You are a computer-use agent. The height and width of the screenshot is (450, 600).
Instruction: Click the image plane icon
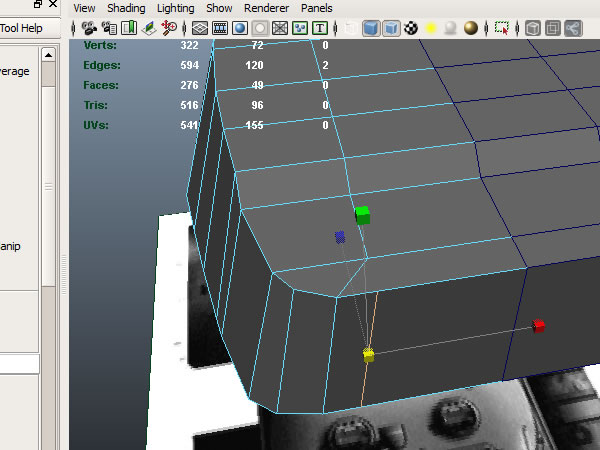click(x=149, y=28)
